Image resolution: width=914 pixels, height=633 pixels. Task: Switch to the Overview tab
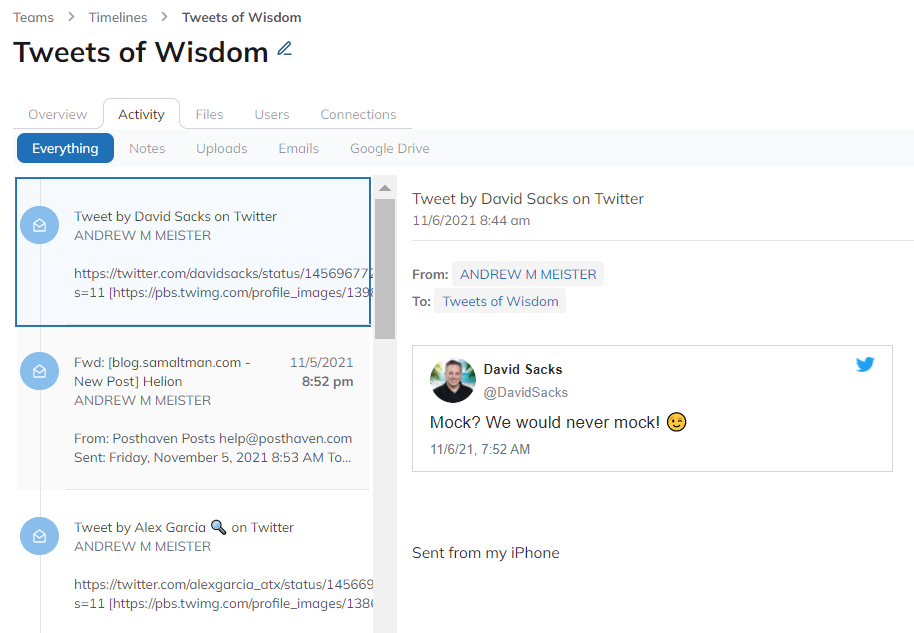[x=58, y=114]
